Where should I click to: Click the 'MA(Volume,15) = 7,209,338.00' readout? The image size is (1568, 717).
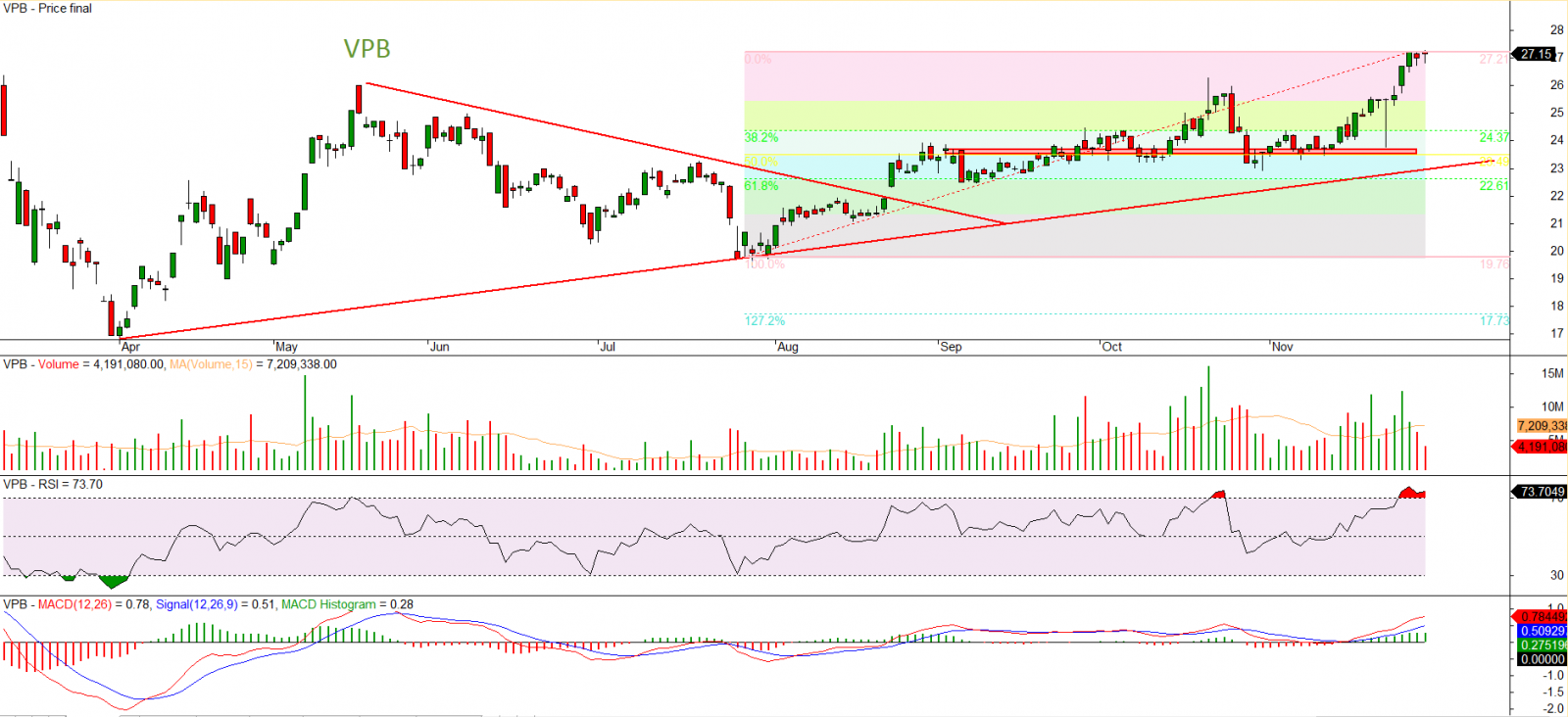[x=253, y=364]
